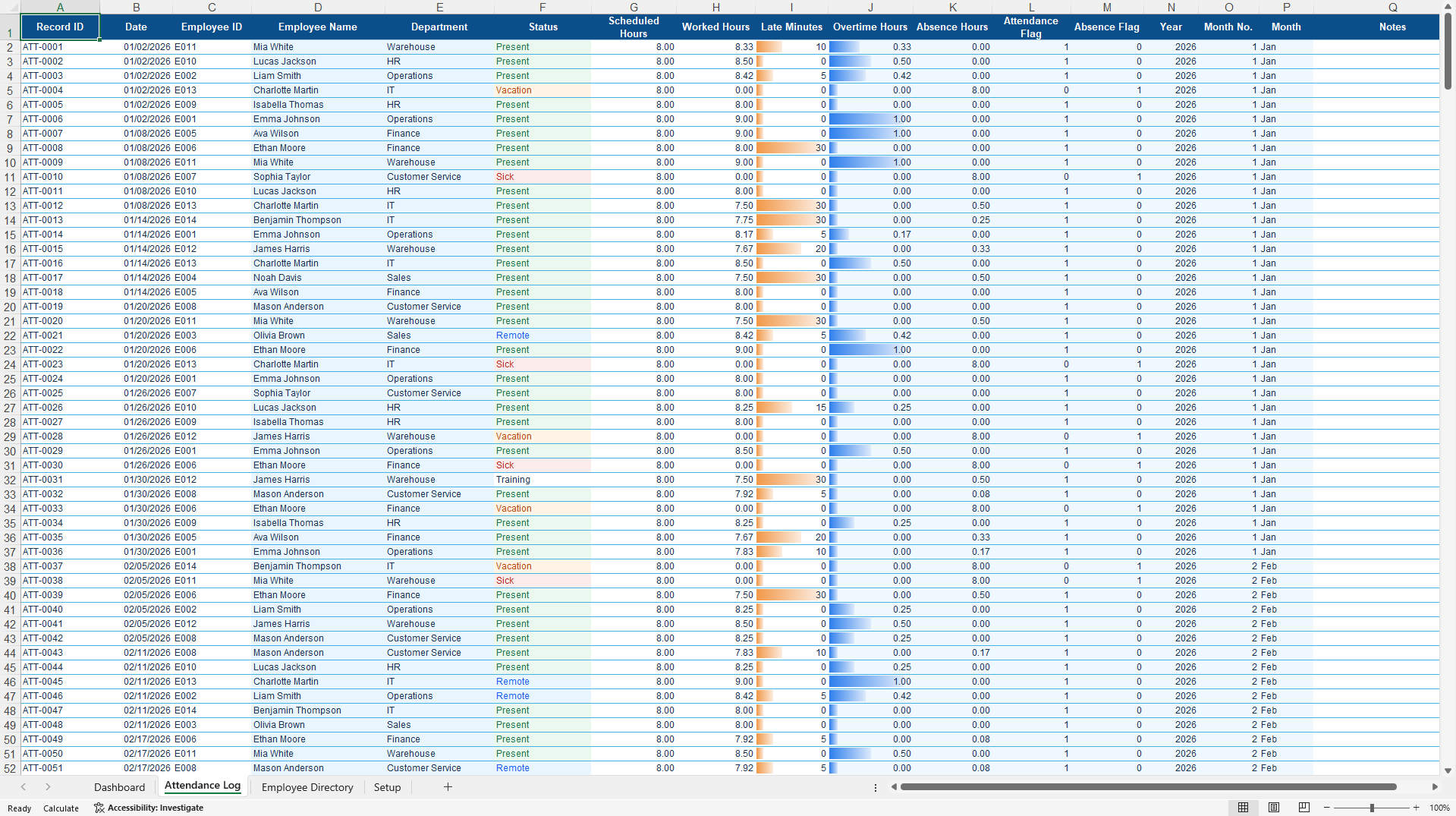Select overtime hours cell of ATT-0006

point(870,119)
